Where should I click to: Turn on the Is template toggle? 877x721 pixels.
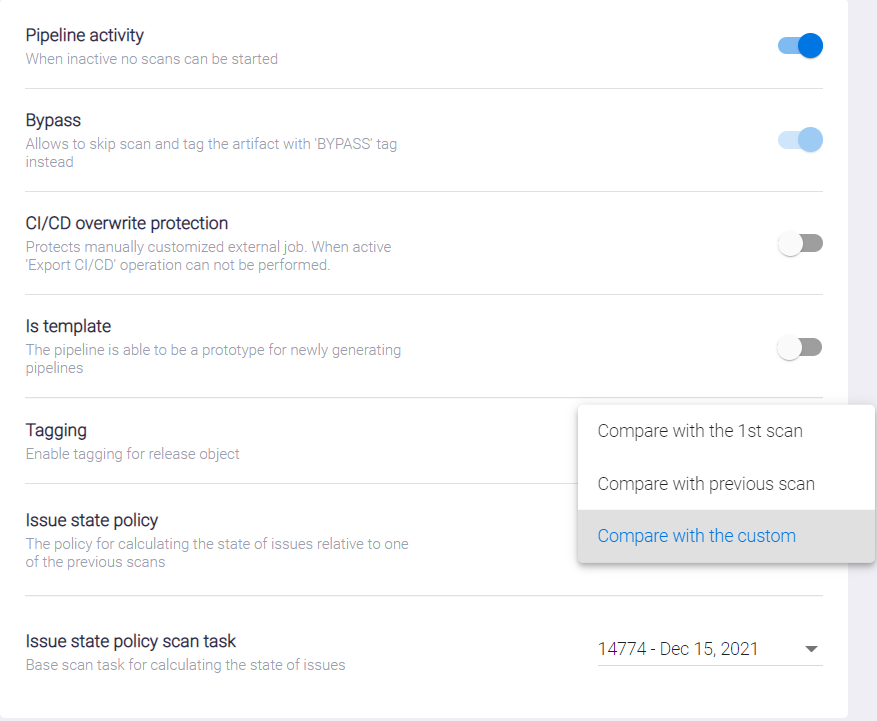coord(800,347)
